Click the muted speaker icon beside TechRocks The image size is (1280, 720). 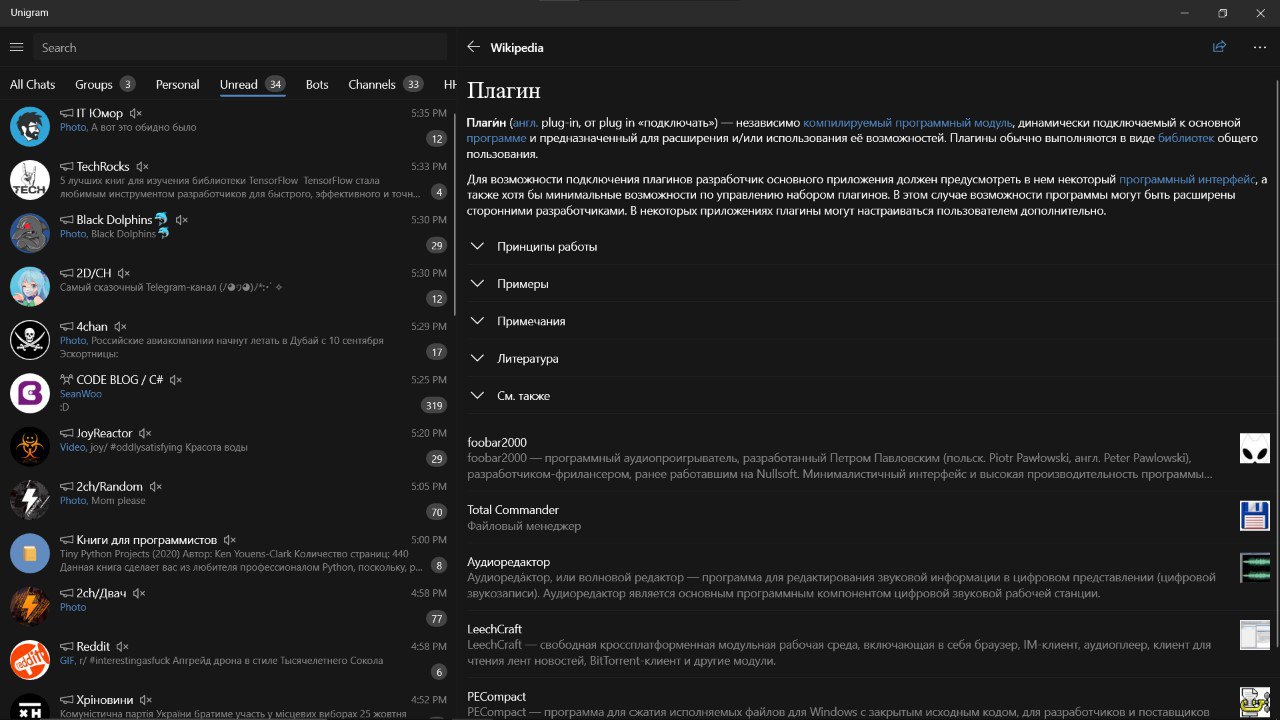pyautogui.click(x=143, y=167)
